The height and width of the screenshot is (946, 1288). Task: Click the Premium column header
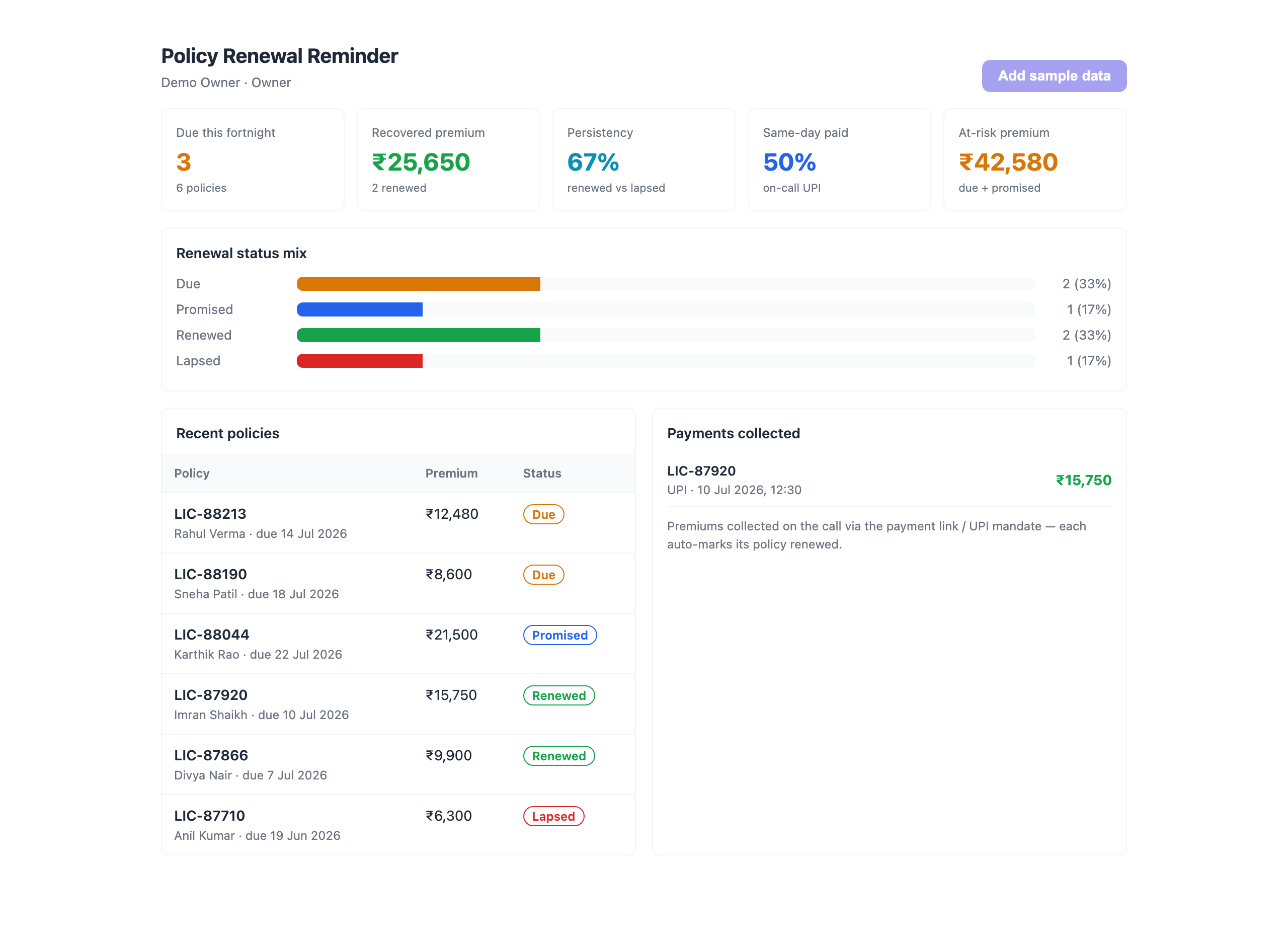(x=451, y=473)
